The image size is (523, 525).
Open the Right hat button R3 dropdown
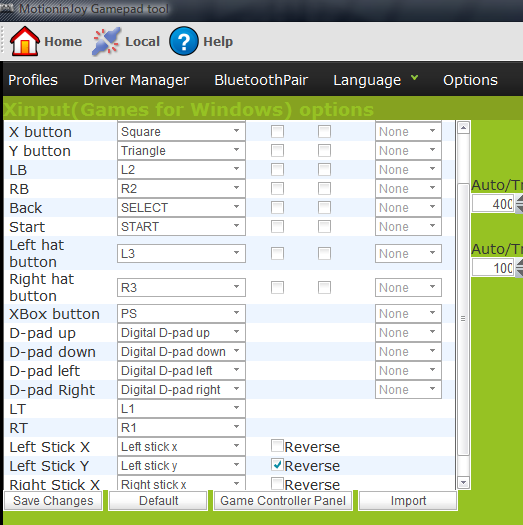(181, 287)
